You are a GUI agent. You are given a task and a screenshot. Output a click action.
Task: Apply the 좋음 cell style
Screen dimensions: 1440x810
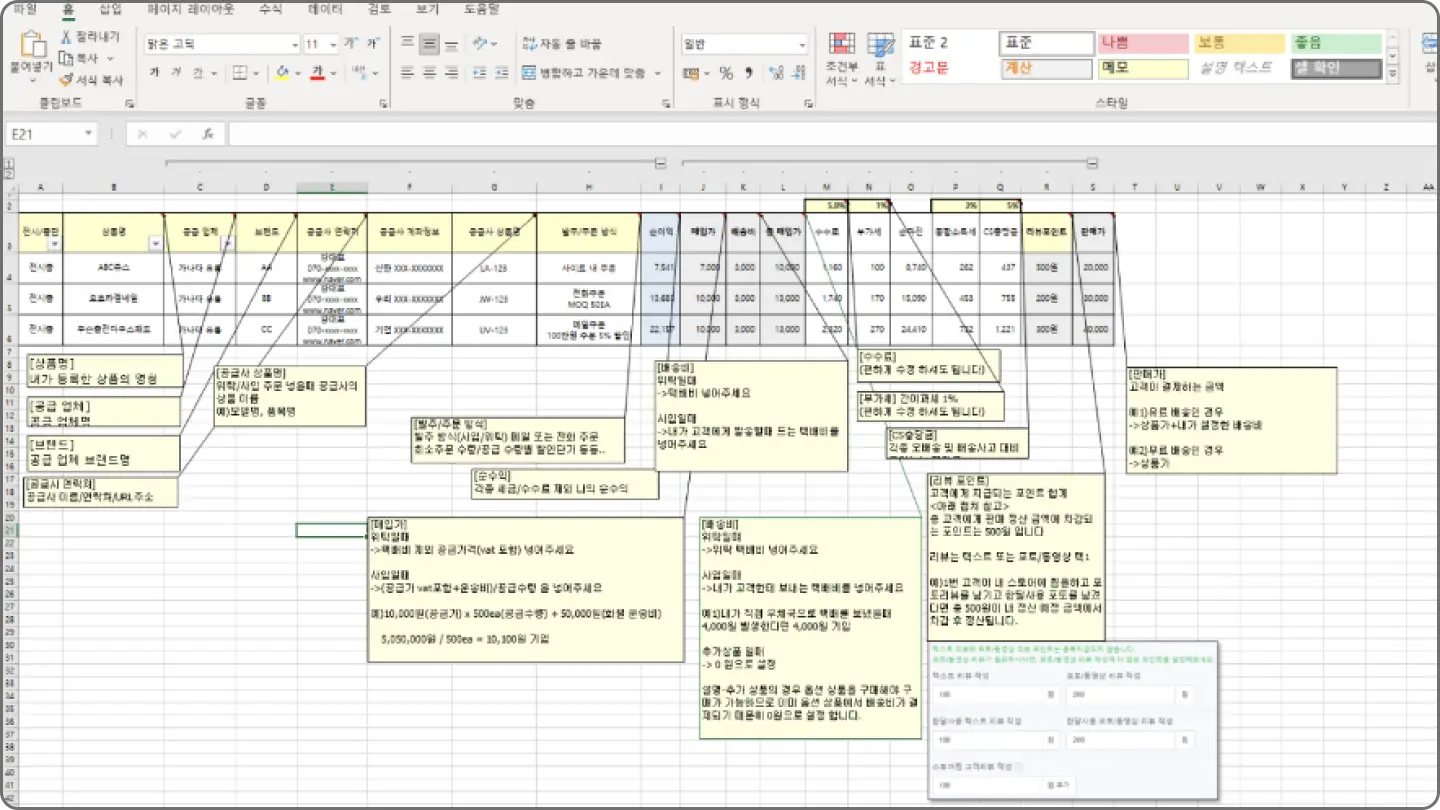1337,43
